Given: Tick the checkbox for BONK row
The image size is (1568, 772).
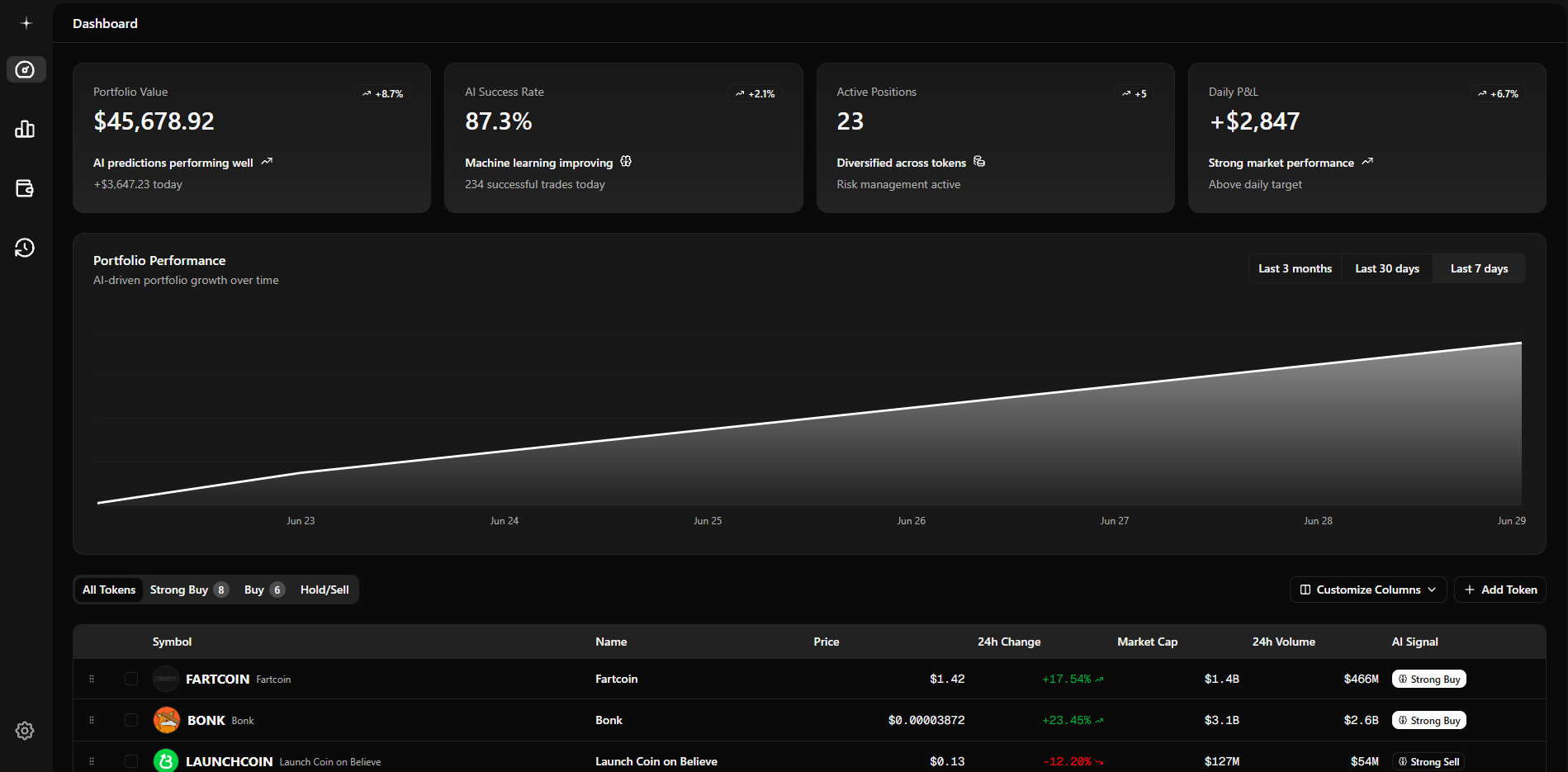Looking at the screenshot, I should 131,720.
